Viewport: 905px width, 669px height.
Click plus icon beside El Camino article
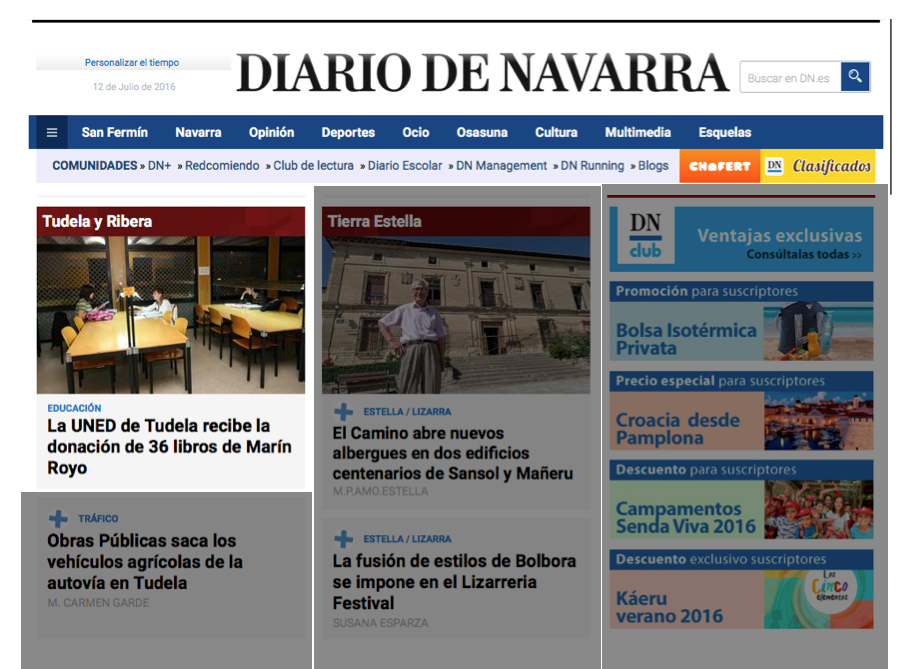[343, 412]
